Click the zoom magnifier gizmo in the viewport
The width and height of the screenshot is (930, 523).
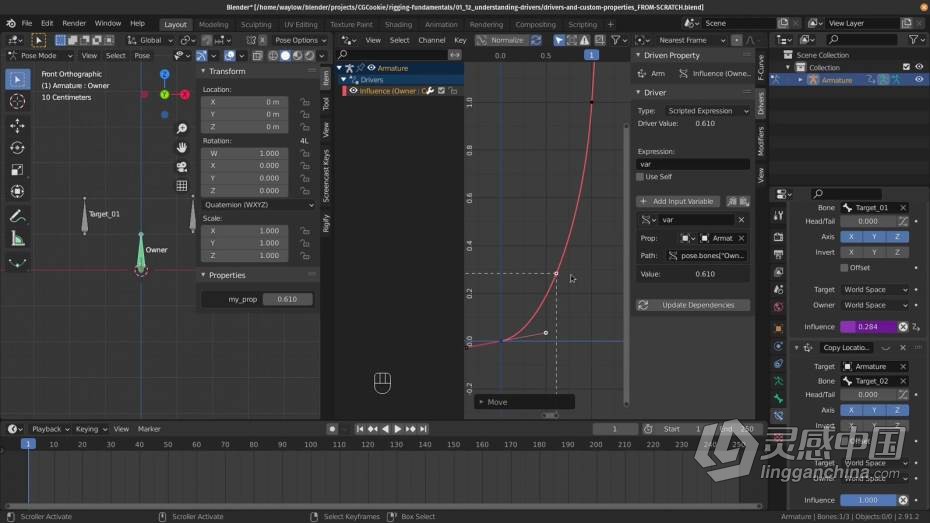click(x=181, y=129)
